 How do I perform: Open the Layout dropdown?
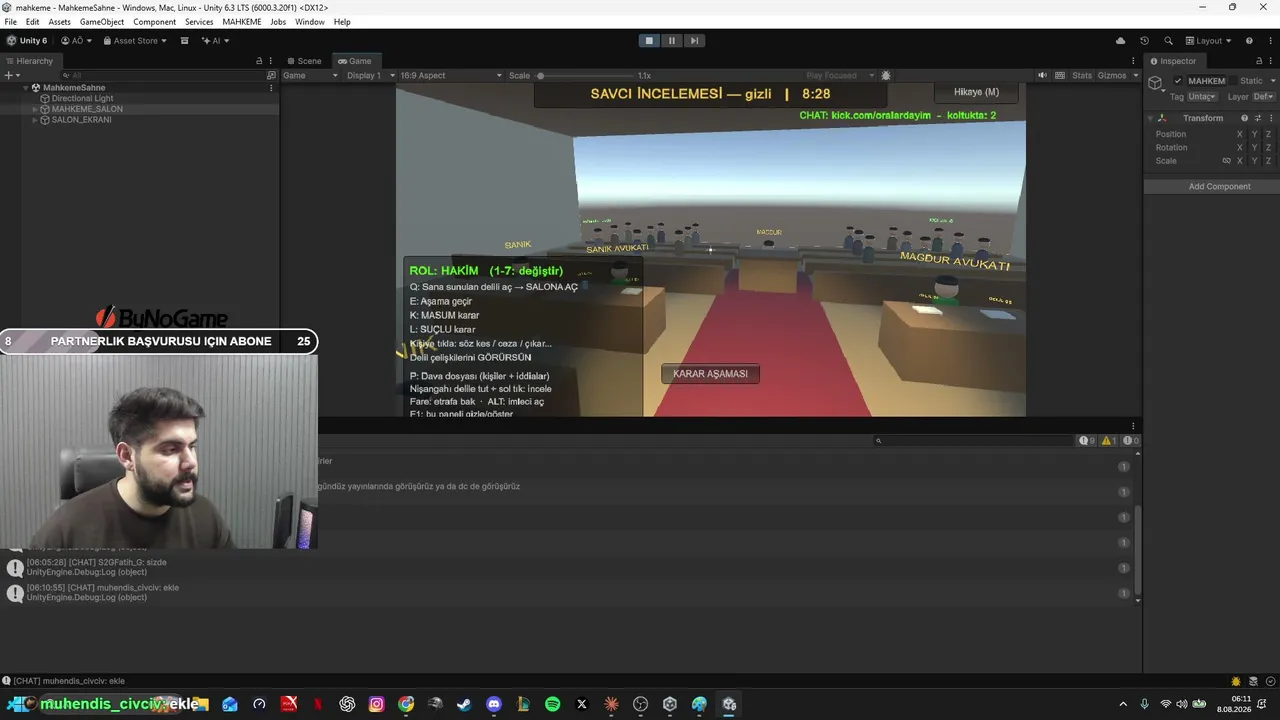[1208, 41]
